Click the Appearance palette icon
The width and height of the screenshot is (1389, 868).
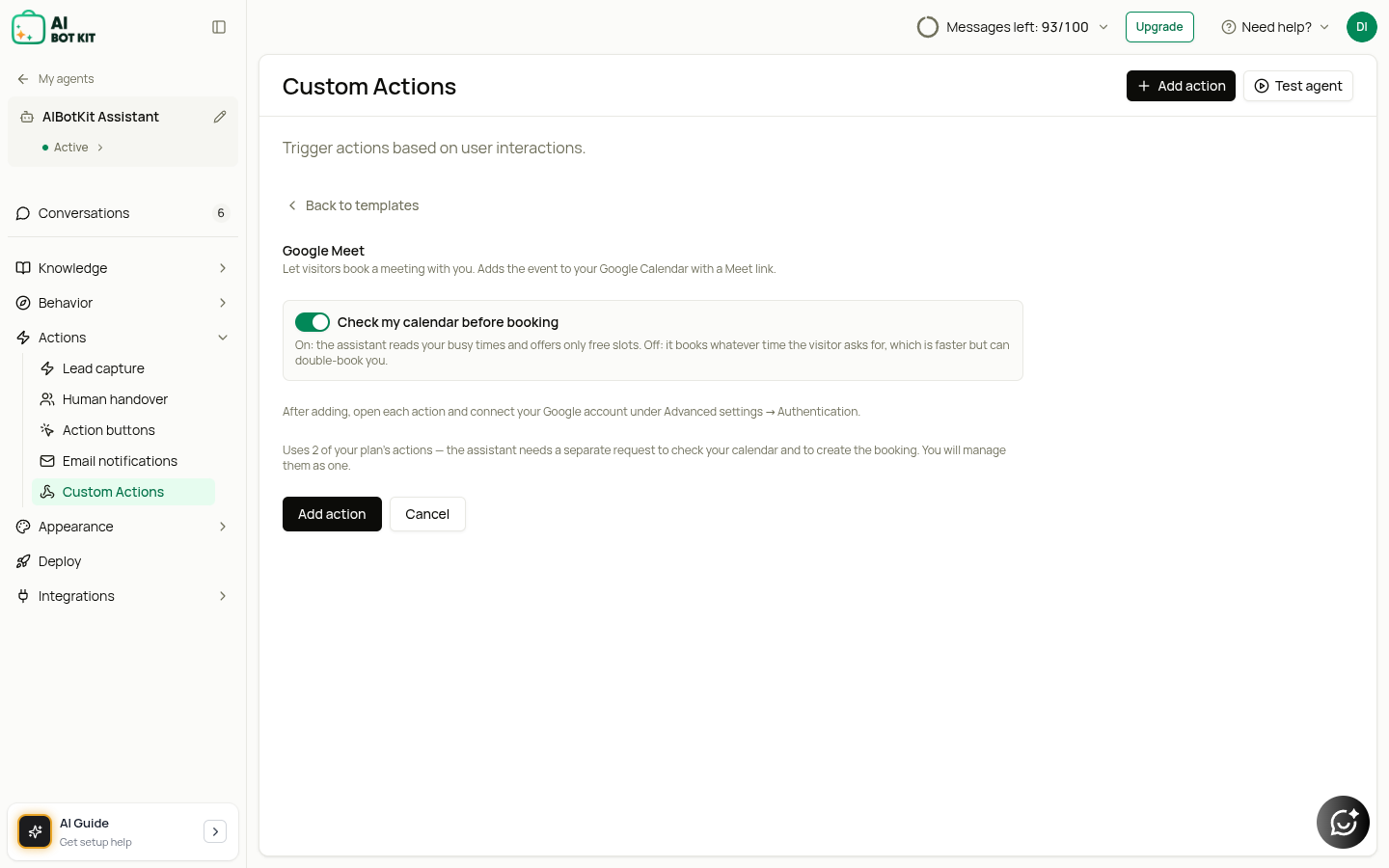23,527
